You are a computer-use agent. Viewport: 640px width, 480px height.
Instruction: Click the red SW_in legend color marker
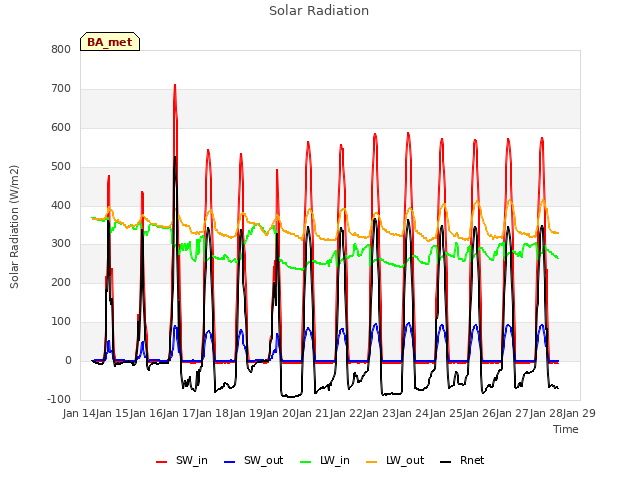pos(162,462)
